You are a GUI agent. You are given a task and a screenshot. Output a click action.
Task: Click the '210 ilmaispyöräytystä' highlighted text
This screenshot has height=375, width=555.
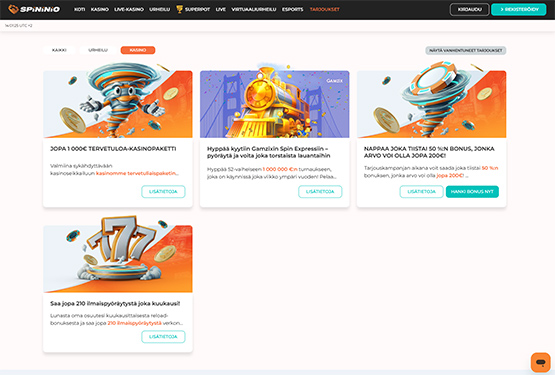pos(134,323)
